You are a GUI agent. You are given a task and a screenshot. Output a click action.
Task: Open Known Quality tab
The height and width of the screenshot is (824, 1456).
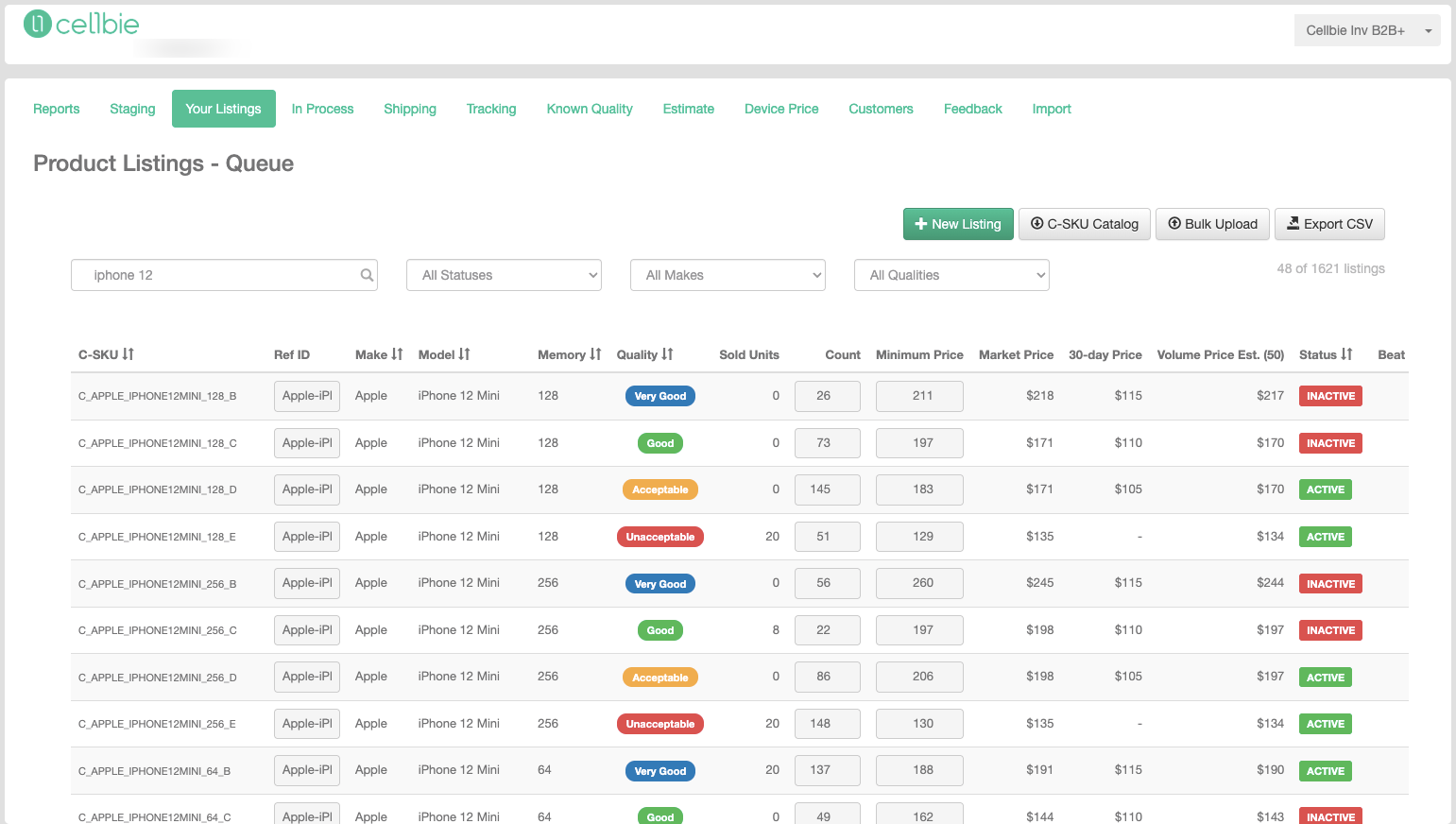(x=590, y=109)
